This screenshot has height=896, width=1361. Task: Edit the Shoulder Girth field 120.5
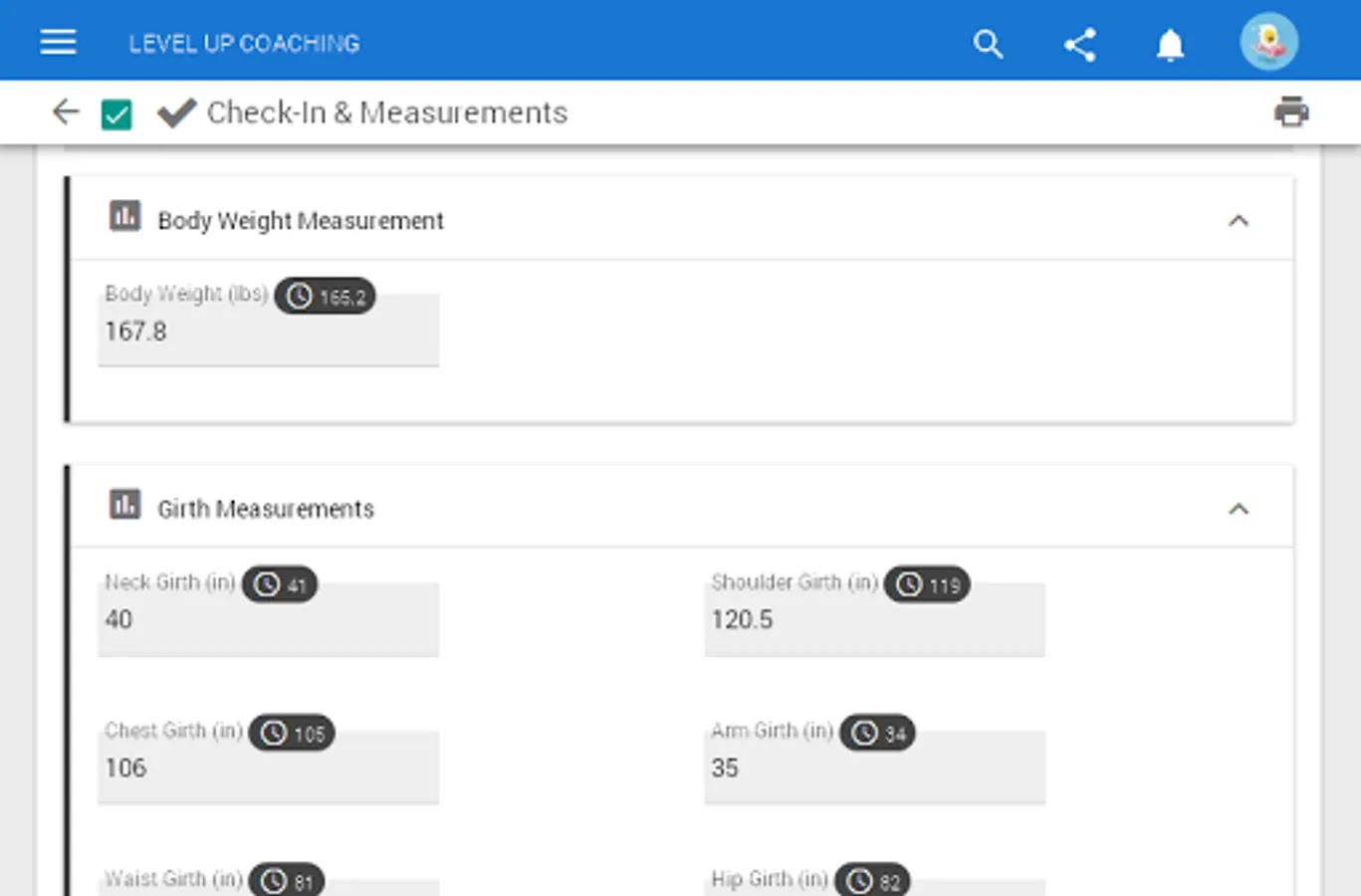(875, 618)
